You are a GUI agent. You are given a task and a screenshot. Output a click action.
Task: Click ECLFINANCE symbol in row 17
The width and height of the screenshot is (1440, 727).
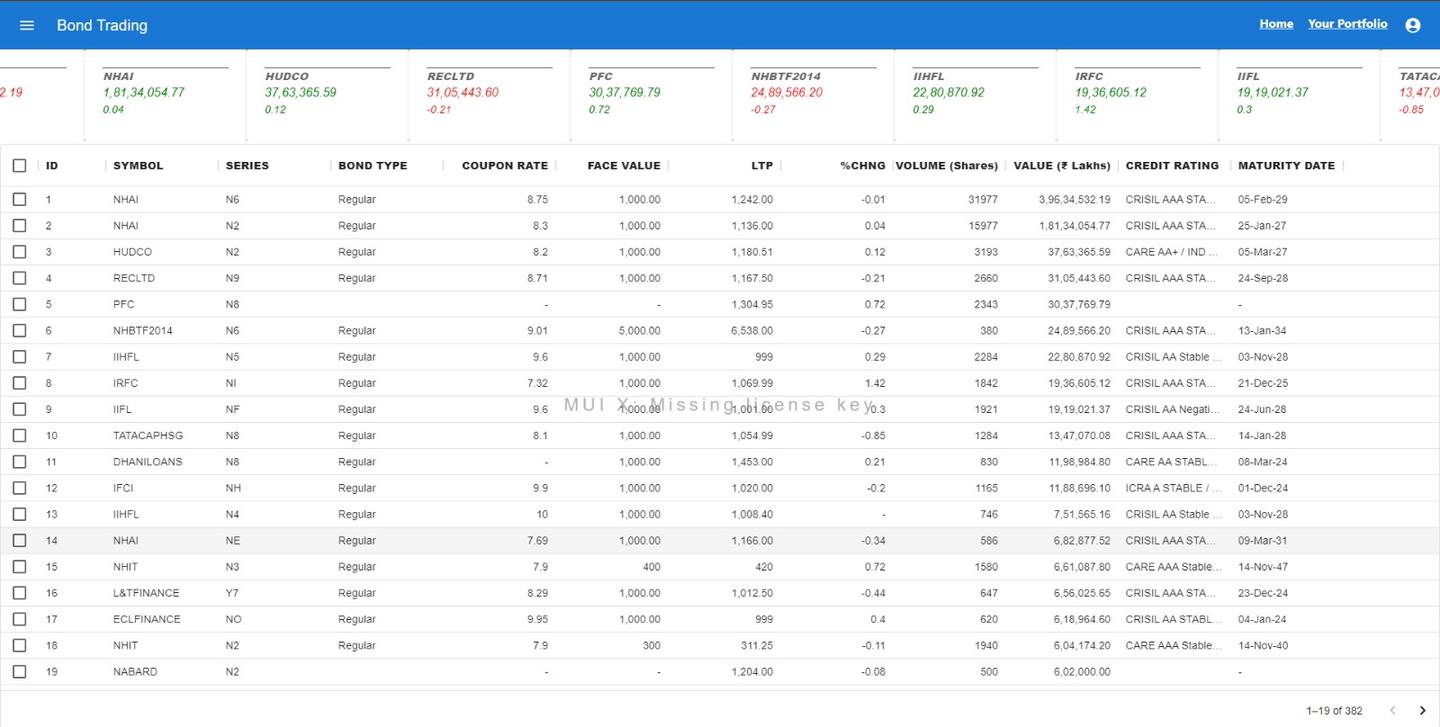coord(147,619)
